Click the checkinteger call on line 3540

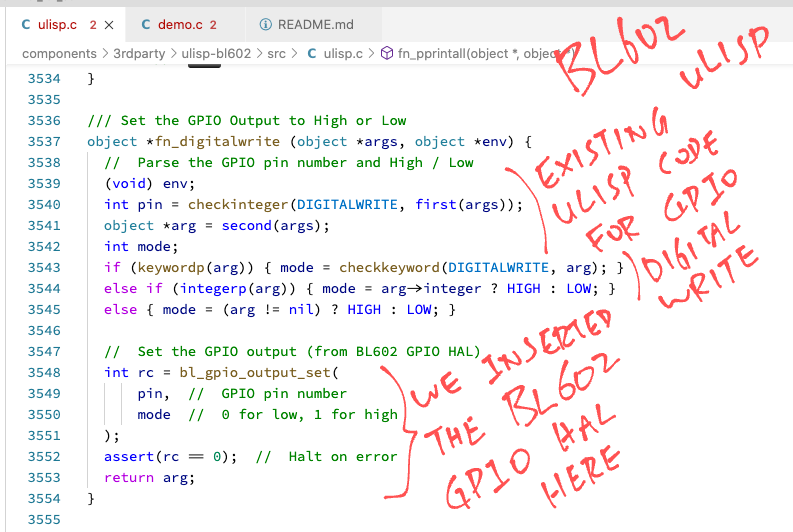(232, 204)
